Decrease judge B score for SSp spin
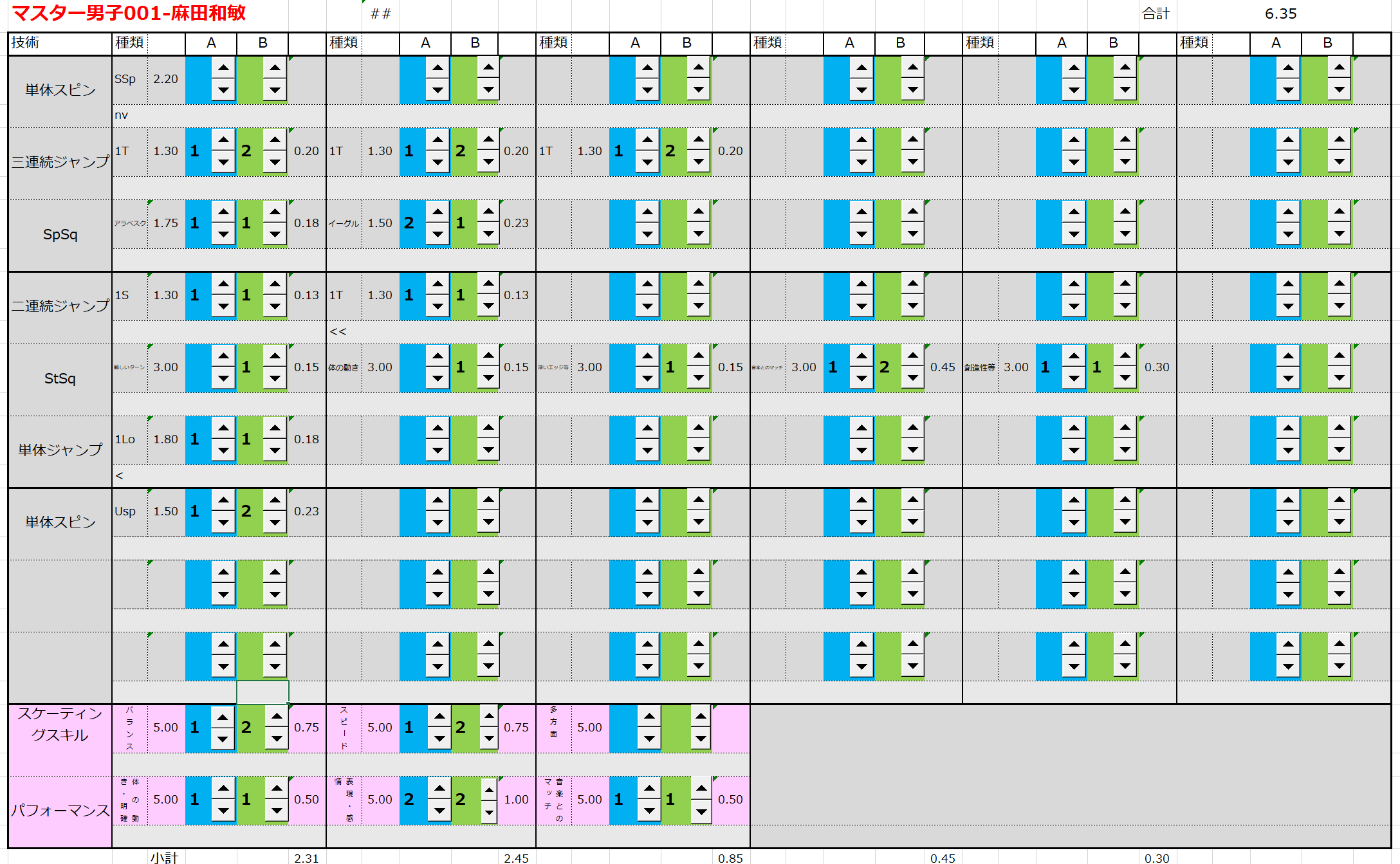 tap(275, 90)
